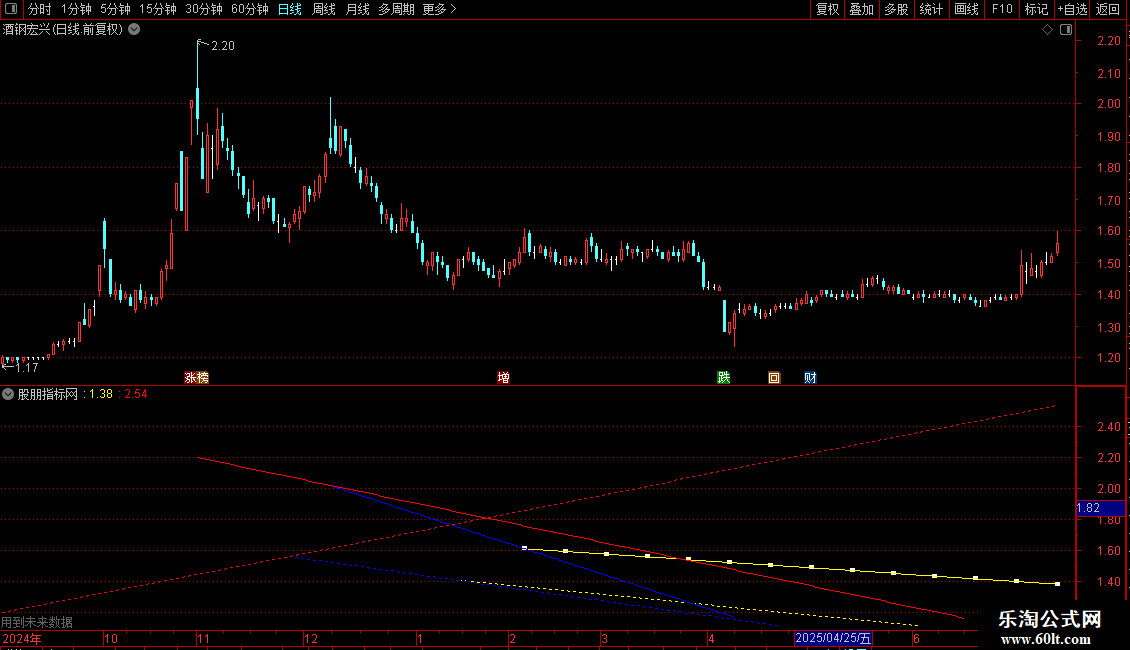Expand the 股朋指标网 indicator menu
The image size is (1130, 650).
[x=8, y=394]
